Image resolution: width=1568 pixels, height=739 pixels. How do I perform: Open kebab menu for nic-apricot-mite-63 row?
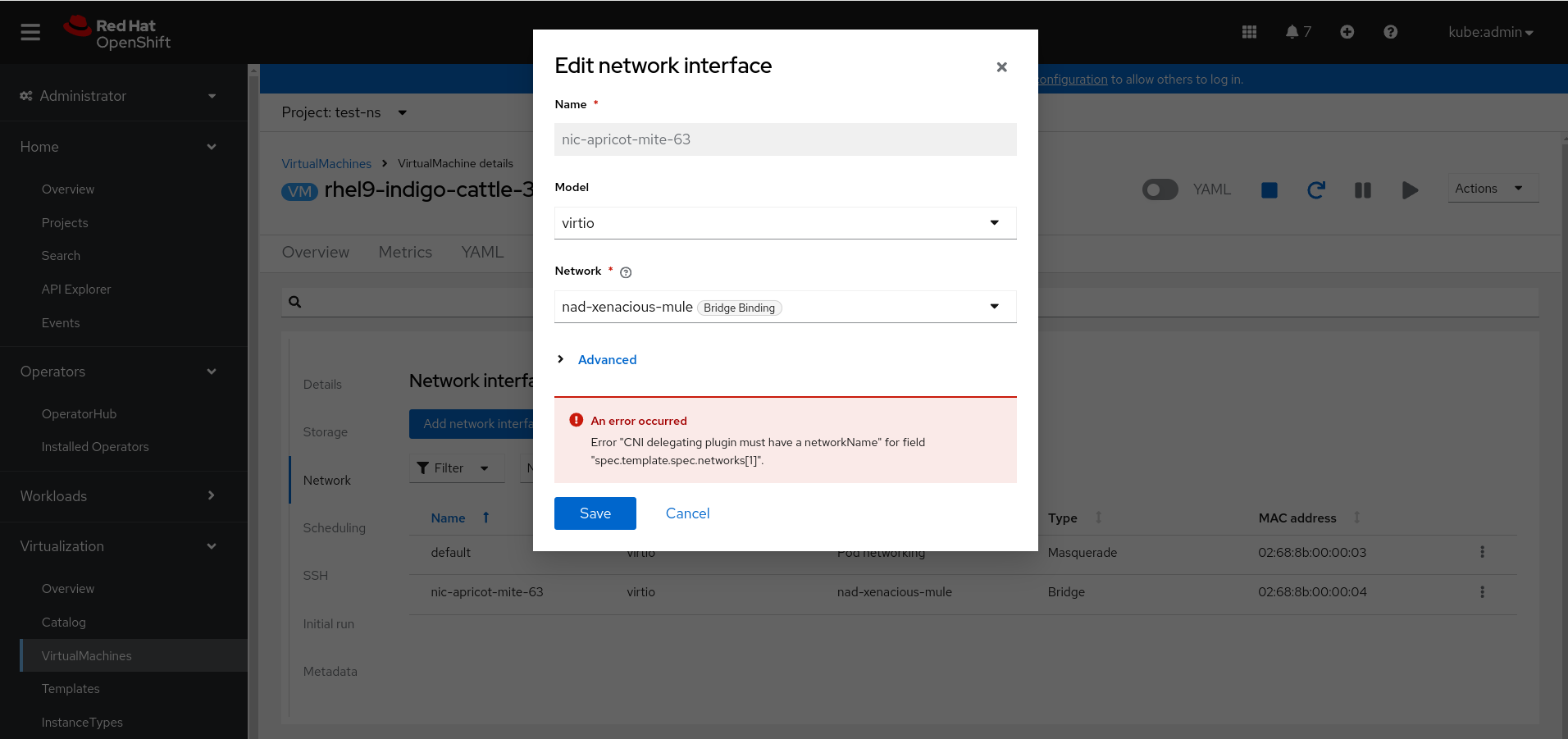[x=1482, y=592]
